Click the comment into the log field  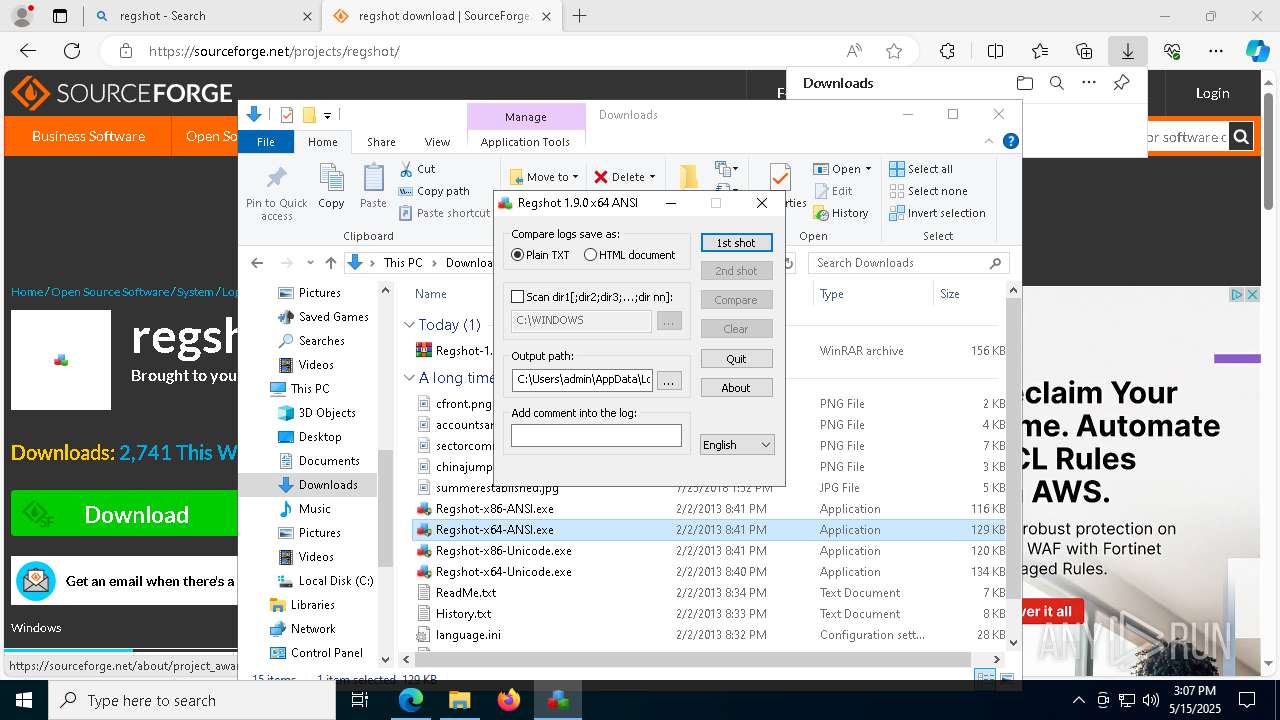click(596, 435)
